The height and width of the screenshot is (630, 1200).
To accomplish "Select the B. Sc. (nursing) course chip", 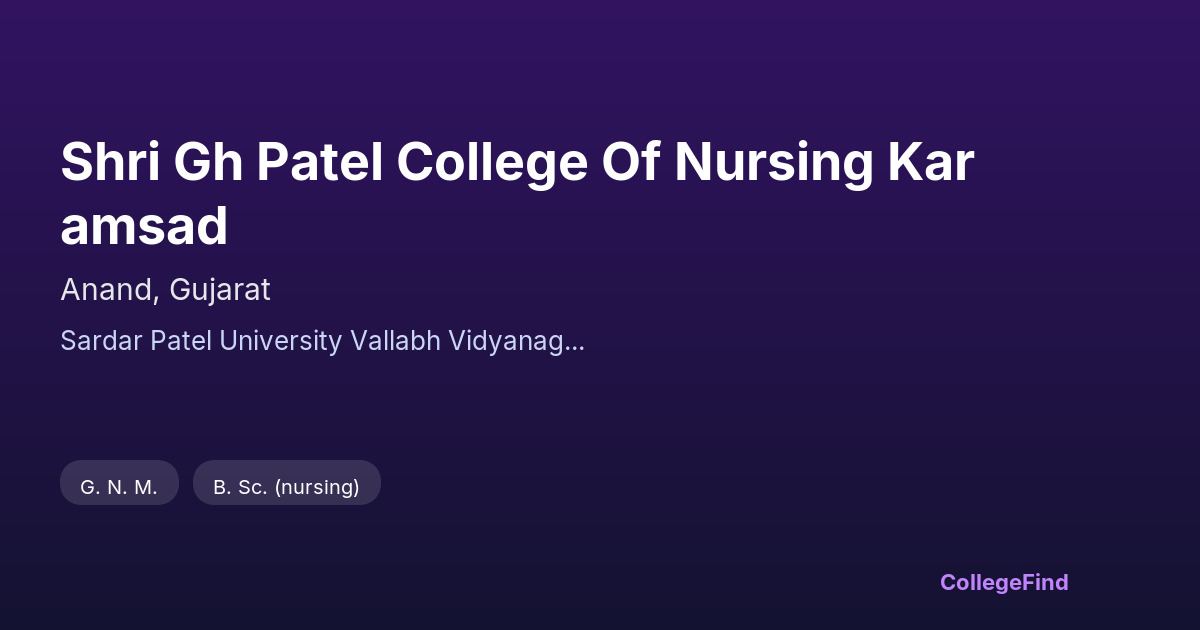I will 286,487.
